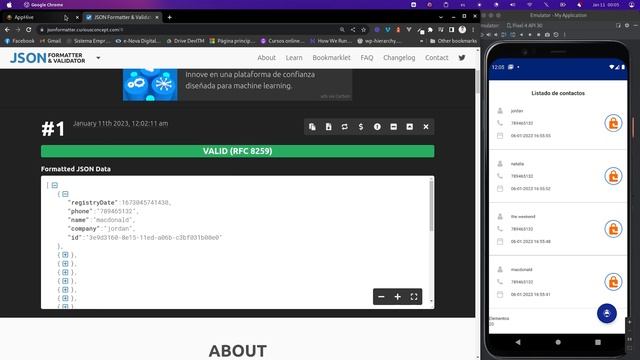Expand the second JSON object in the array
Image resolution: width=640 pixels, height=360 pixels.
pyautogui.click(x=65, y=255)
